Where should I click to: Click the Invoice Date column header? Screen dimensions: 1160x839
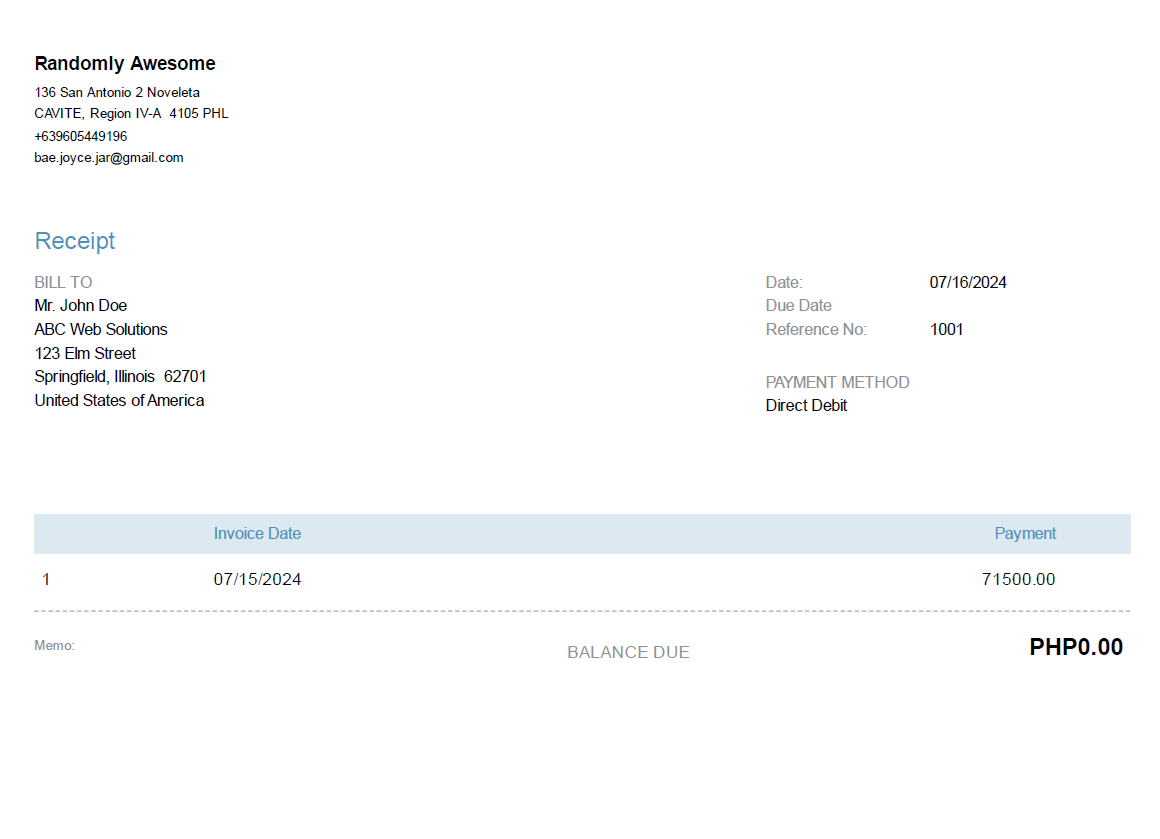pyautogui.click(x=257, y=533)
